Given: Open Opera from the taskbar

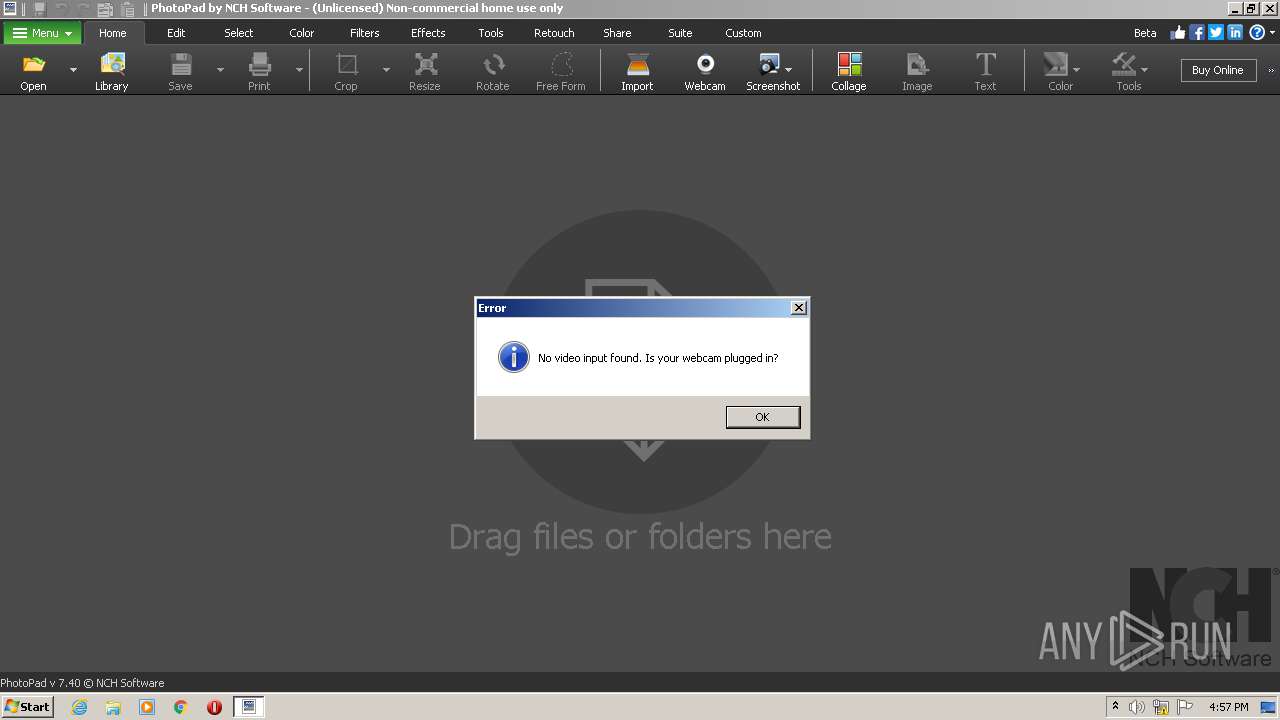Looking at the screenshot, I should (x=214, y=707).
